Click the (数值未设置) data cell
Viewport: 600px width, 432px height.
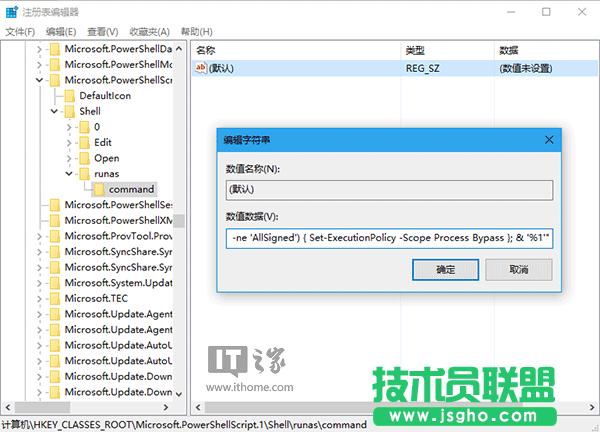click(x=526, y=68)
